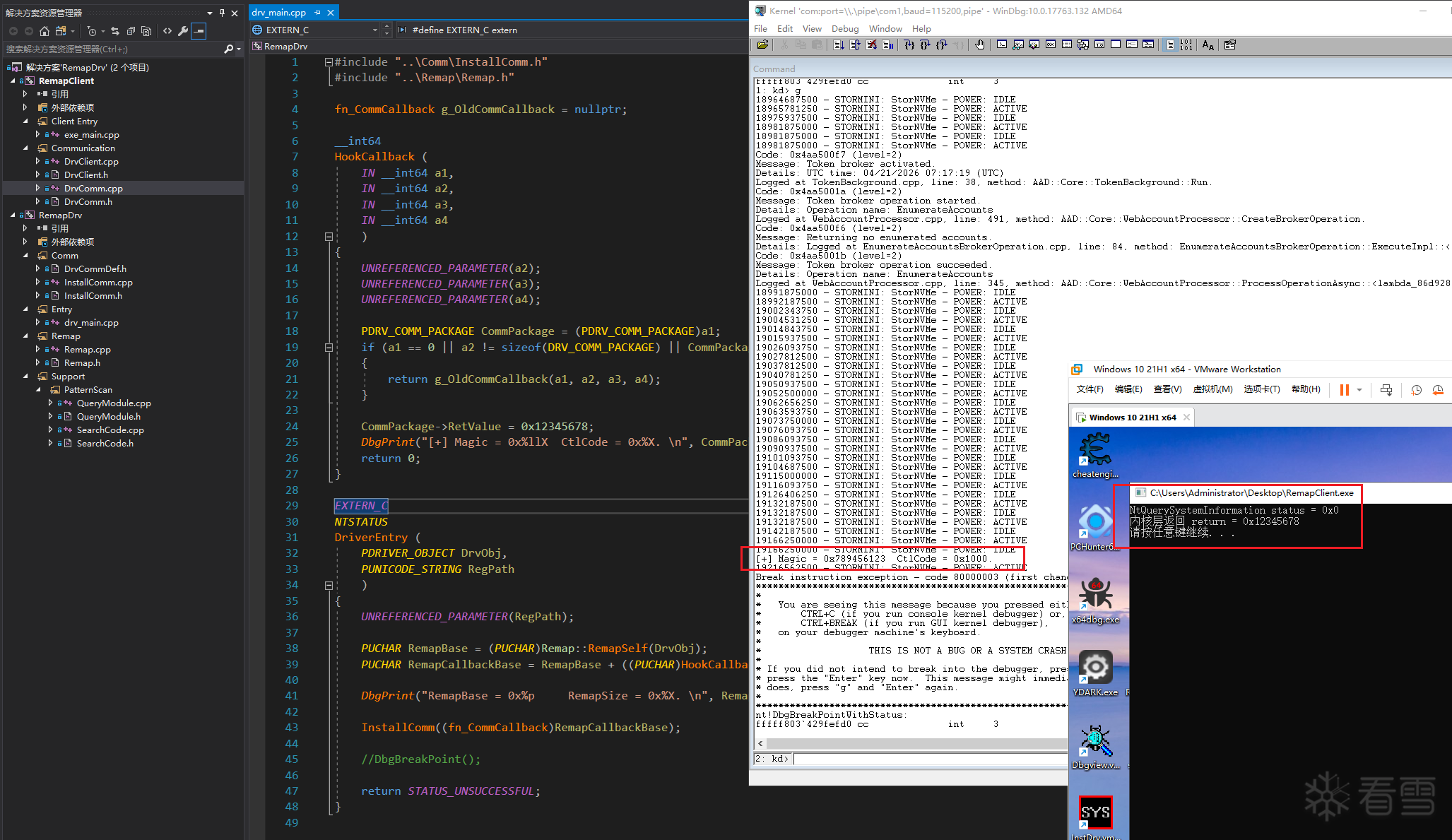Click Home icon in Solution Explorer toolbar

45,31
